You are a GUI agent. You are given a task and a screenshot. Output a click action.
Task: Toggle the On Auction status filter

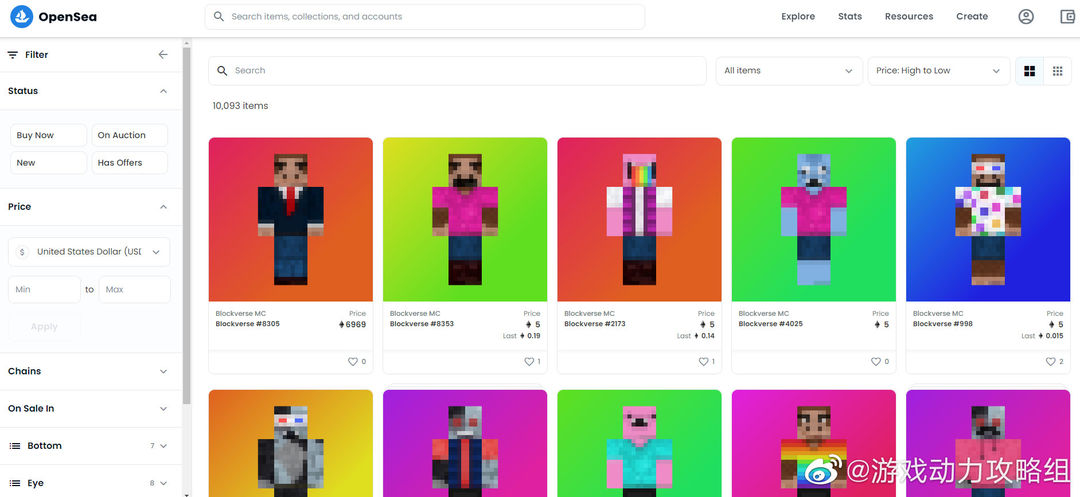tap(129, 135)
